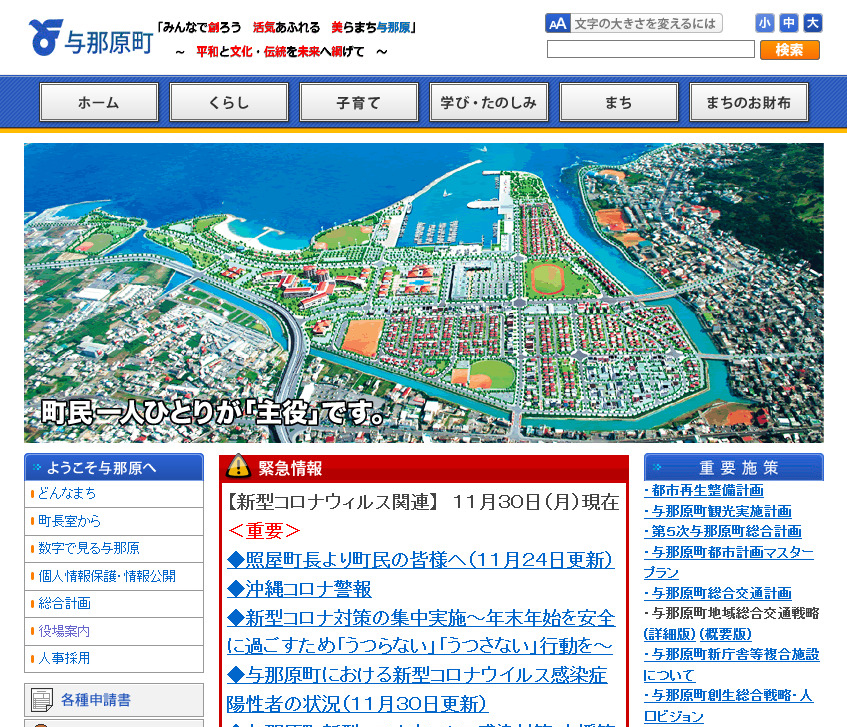Open the 子育て navigation tab
The image size is (847, 727).
tap(359, 102)
